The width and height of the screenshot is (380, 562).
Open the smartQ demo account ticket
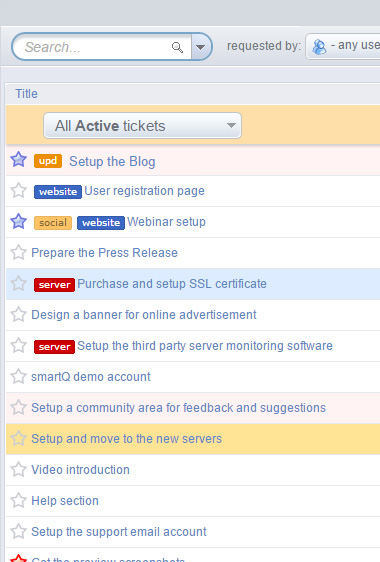coord(91,377)
